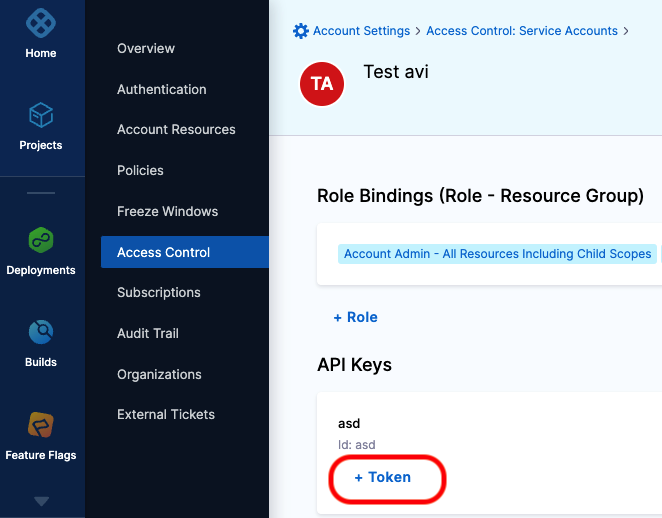Image resolution: width=662 pixels, height=518 pixels.
Task: Click the Harness Home logo icon
Action: [x=41, y=22]
